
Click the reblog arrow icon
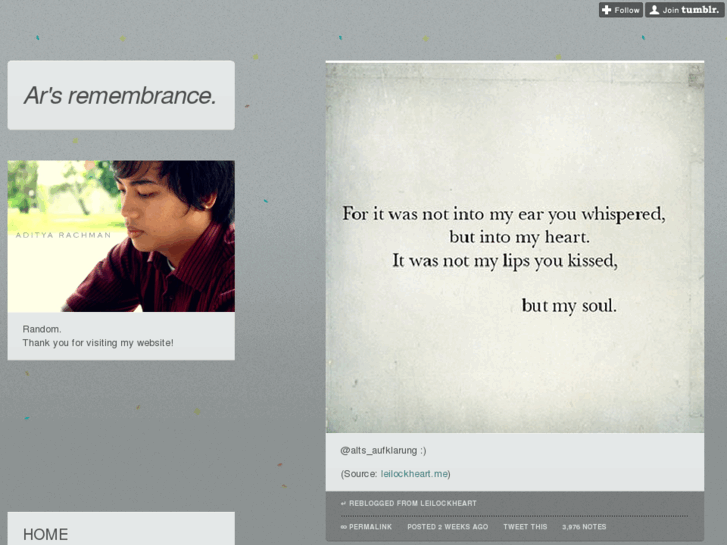click(x=343, y=503)
